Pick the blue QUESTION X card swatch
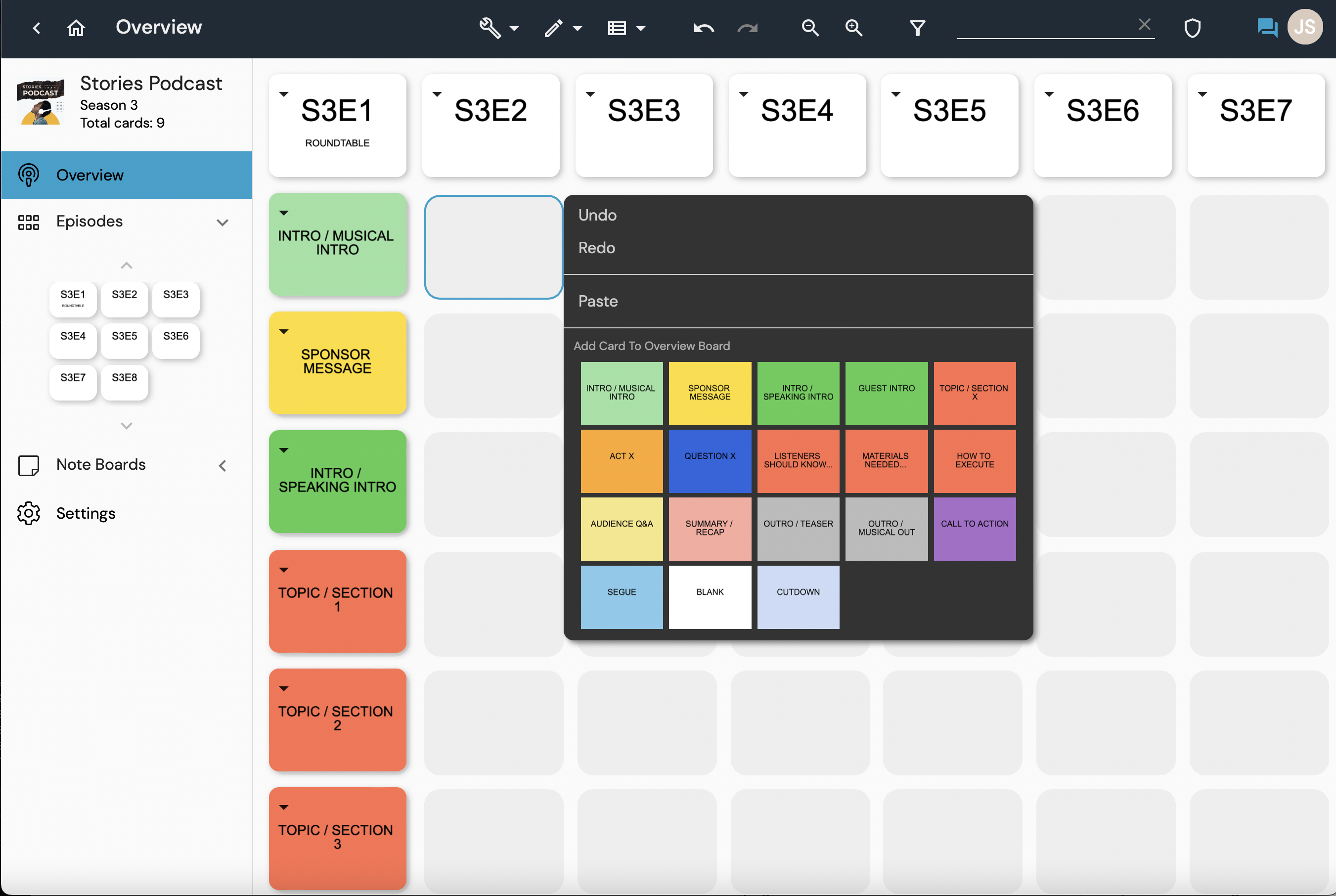The width and height of the screenshot is (1336, 896). pyautogui.click(x=710, y=460)
